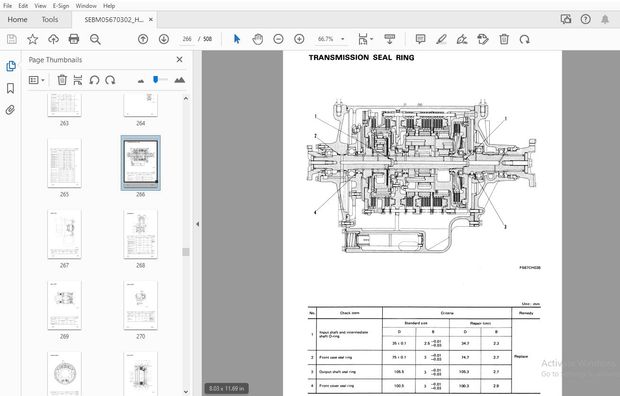This screenshot has width=620, height=396.
Task: Select the page 263 thumbnail
Action: (x=64, y=105)
